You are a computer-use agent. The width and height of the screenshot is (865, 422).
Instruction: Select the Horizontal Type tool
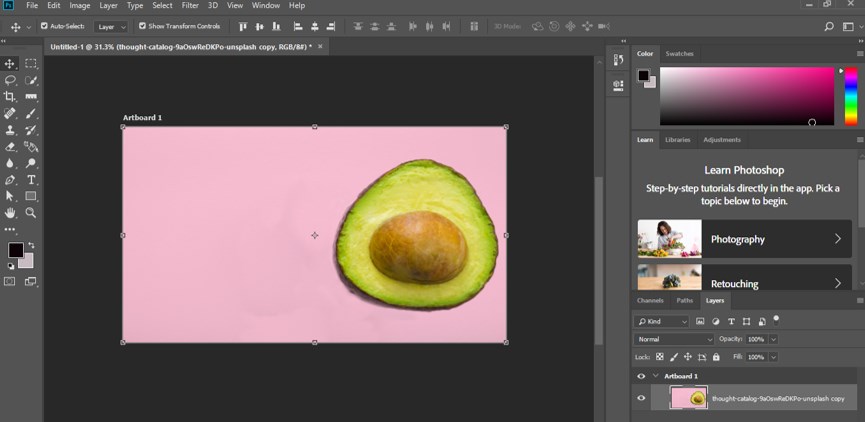(x=31, y=180)
